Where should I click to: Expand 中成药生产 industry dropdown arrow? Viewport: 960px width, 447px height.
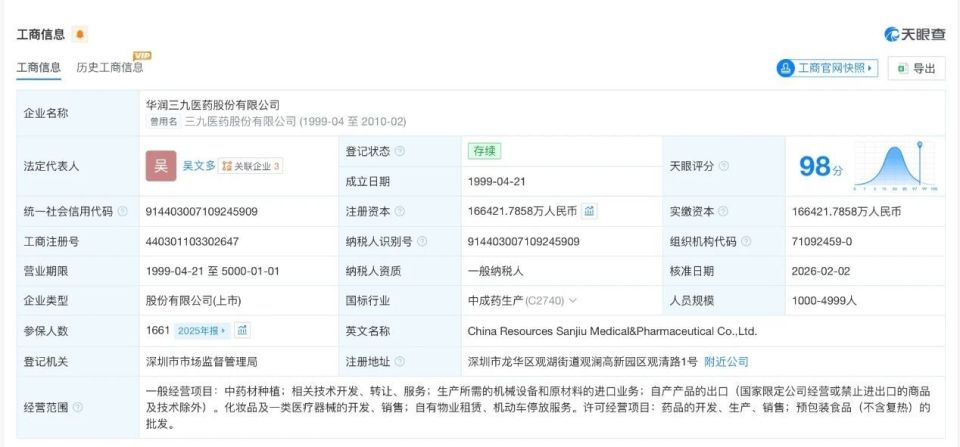(572, 301)
